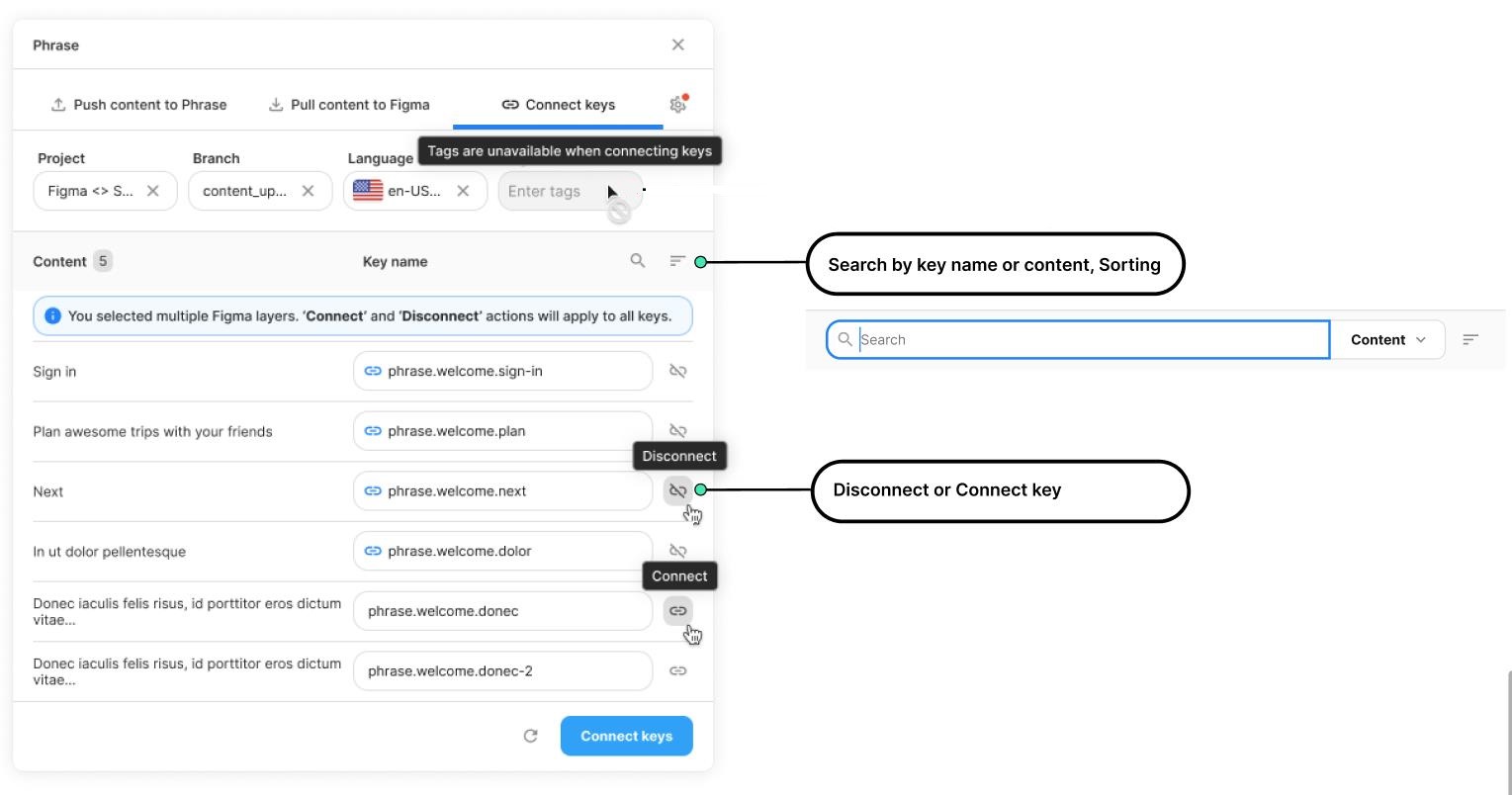Click sort icon next to Content dropdown
Image resolution: width=1512 pixels, height=795 pixels.
(x=1470, y=339)
